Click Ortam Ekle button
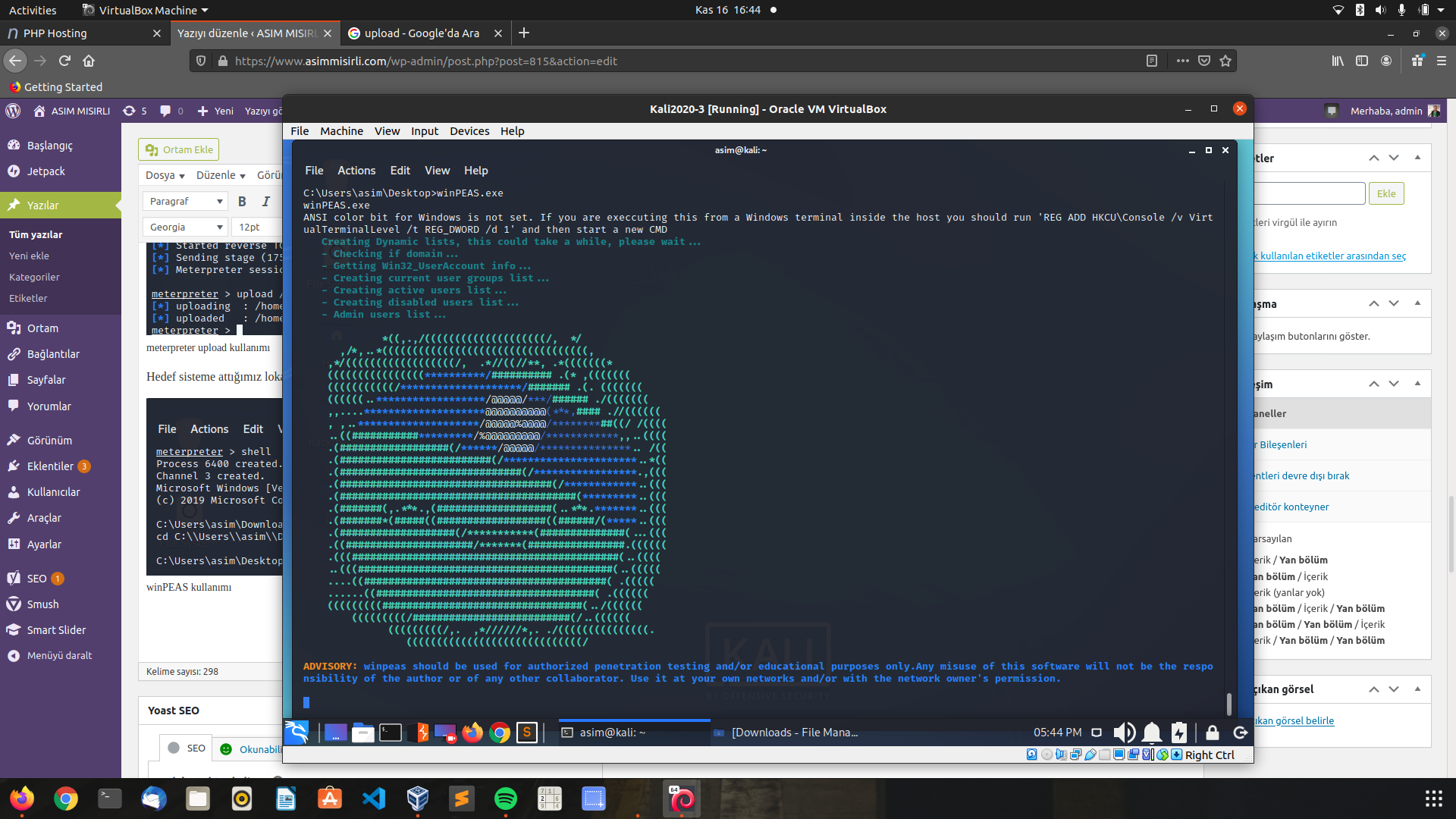Viewport: 1456px width, 819px height. pos(179,149)
